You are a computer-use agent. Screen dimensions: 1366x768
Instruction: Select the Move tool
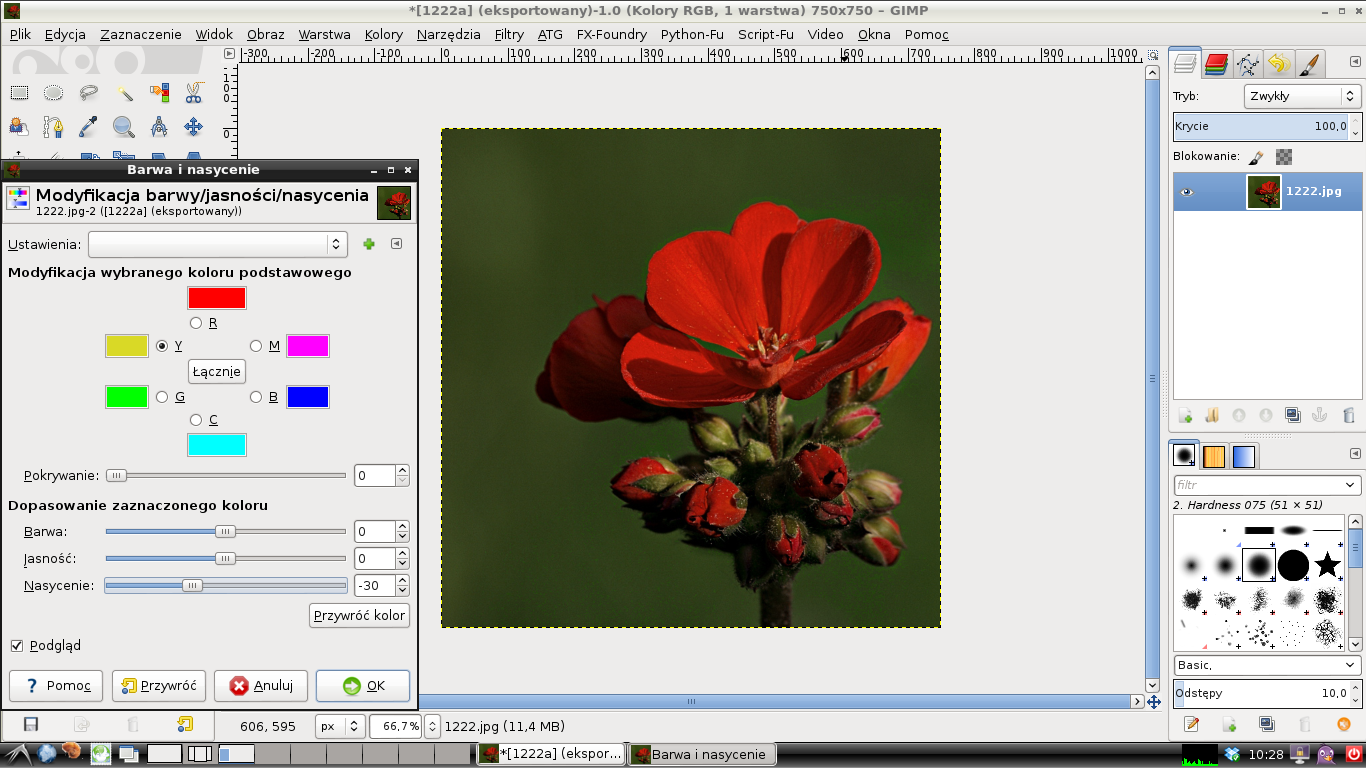pyautogui.click(x=194, y=127)
